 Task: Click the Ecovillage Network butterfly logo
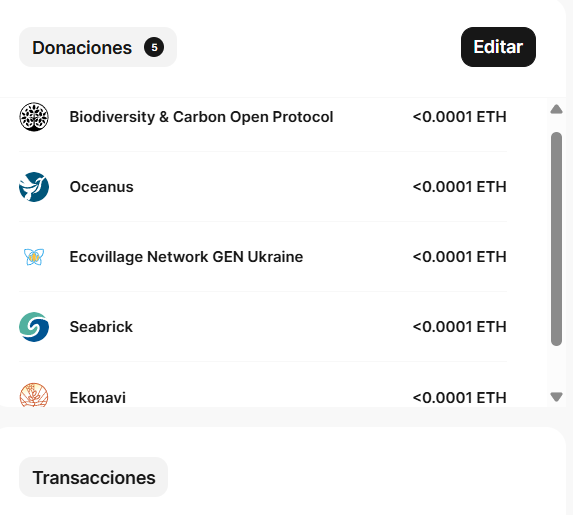(34, 257)
